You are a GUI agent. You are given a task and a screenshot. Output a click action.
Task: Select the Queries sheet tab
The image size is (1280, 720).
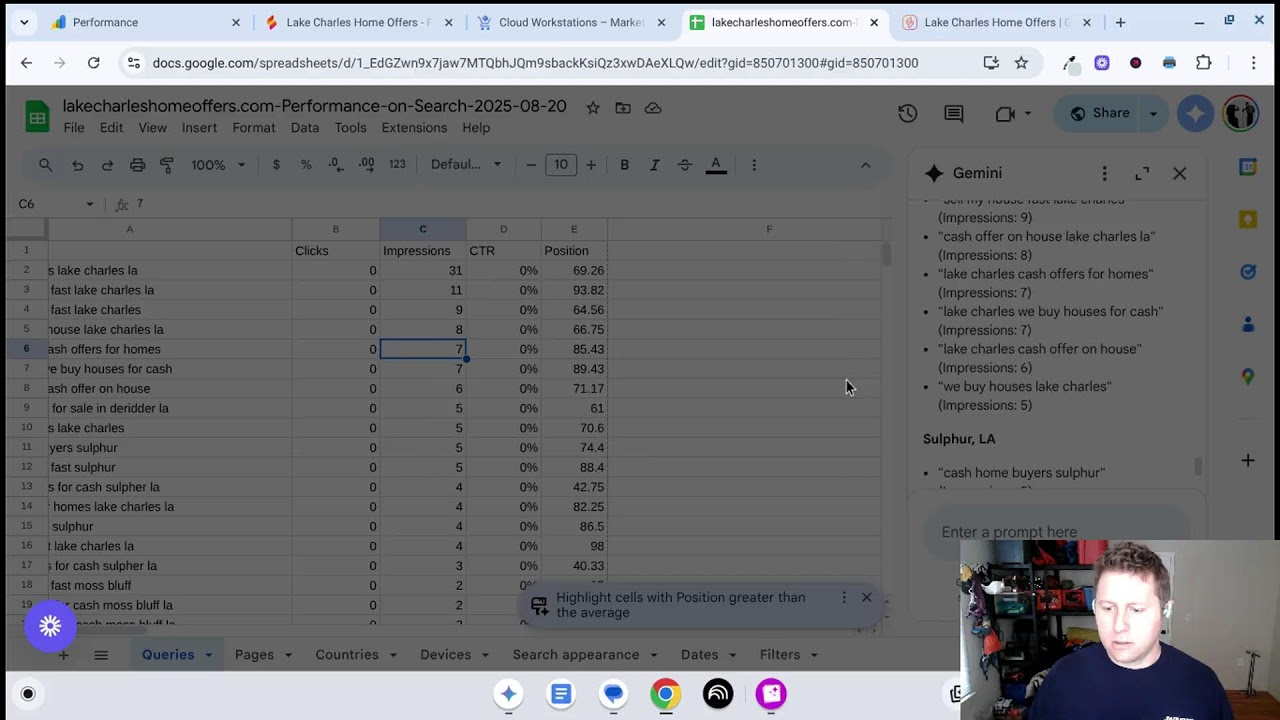168,655
